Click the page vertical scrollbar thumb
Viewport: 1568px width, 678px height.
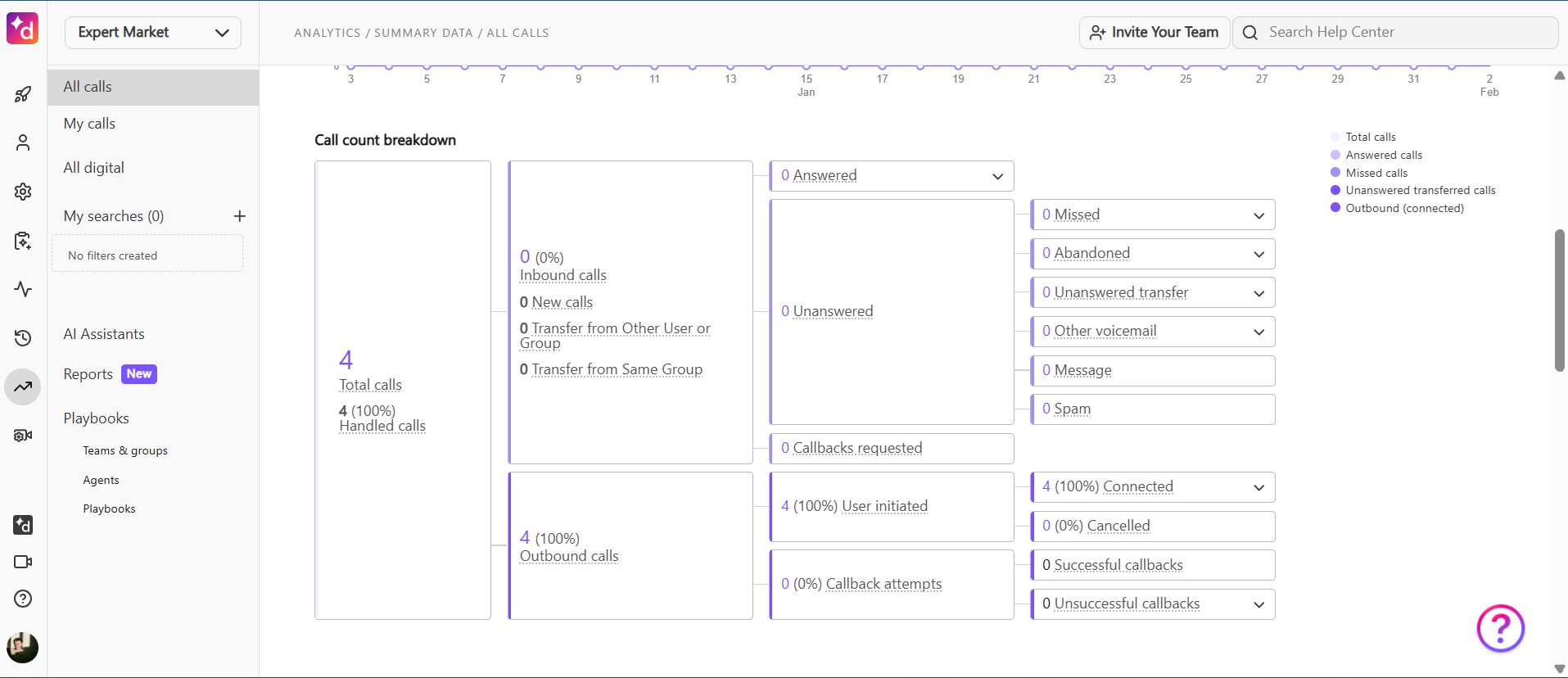pyautogui.click(x=1560, y=301)
